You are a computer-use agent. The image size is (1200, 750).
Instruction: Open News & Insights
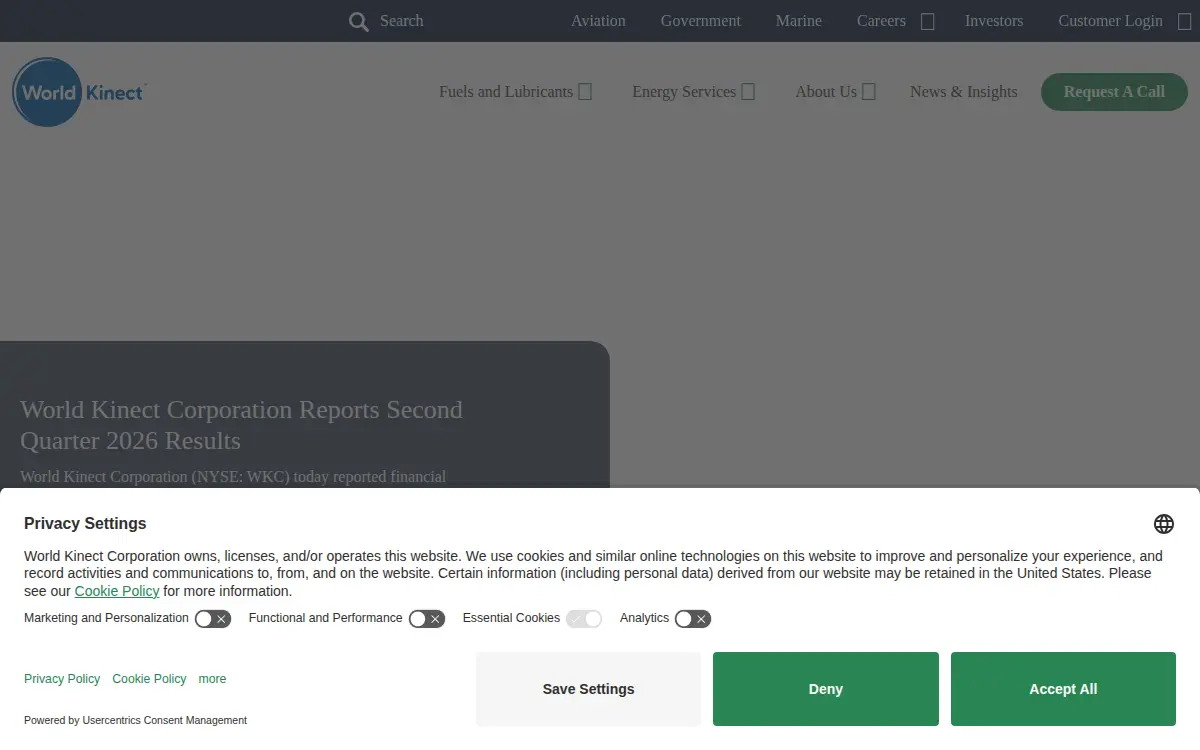pos(964,92)
